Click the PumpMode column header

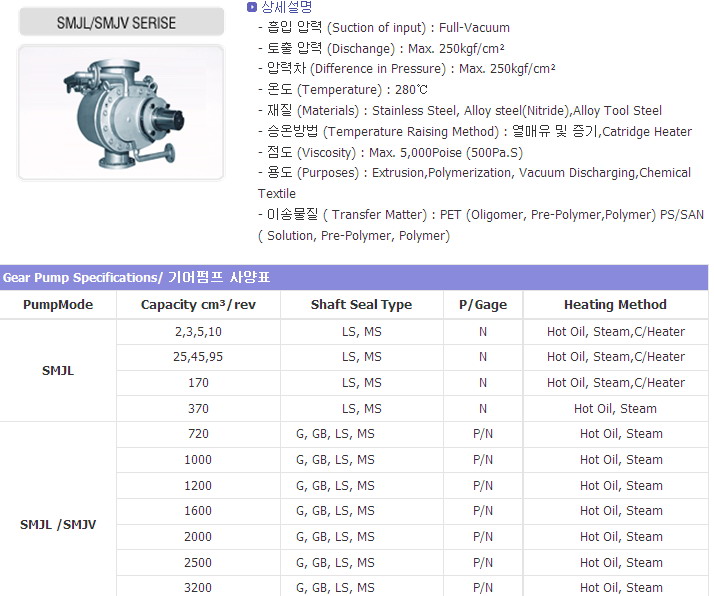(58, 305)
